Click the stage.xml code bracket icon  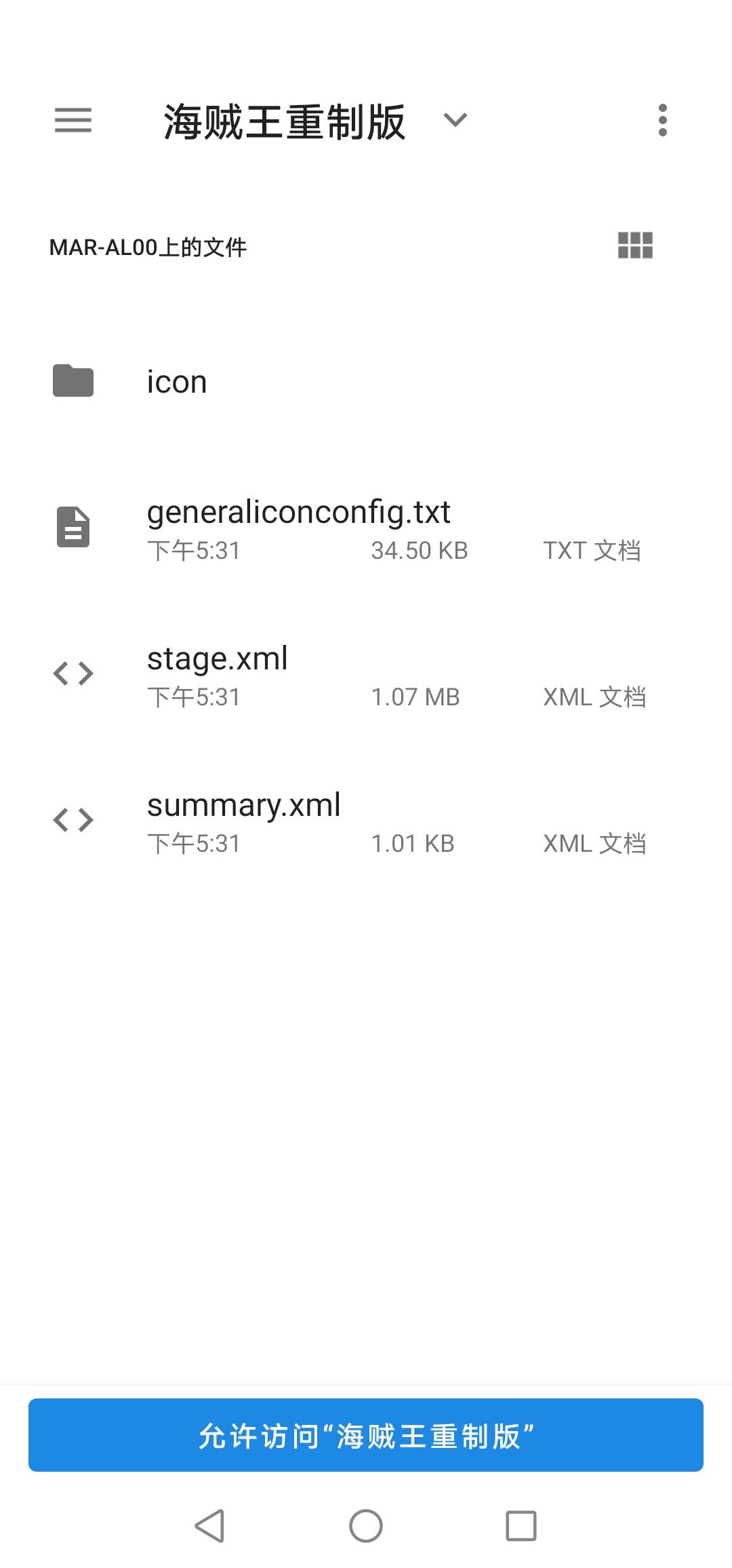coord(73,673)
